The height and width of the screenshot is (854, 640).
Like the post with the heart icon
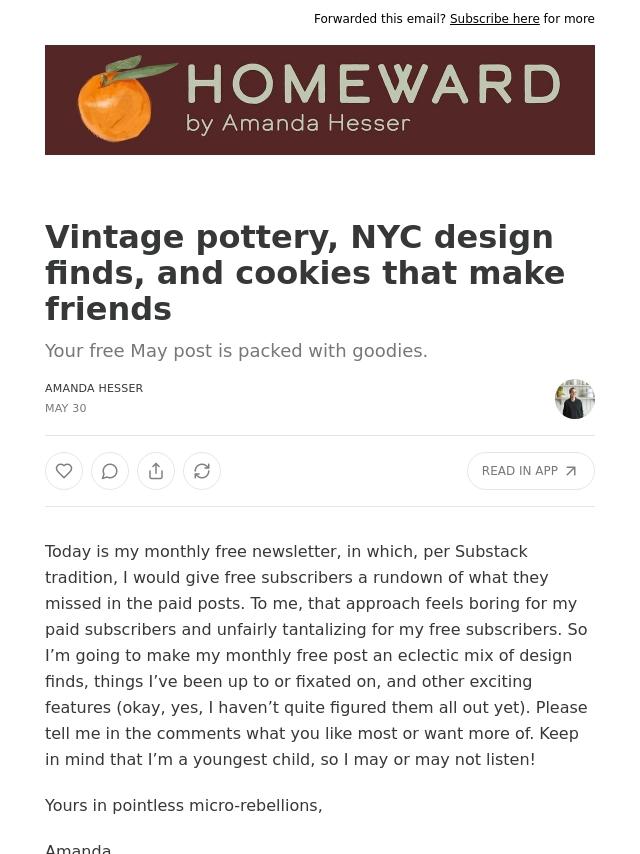pos(64,471)
